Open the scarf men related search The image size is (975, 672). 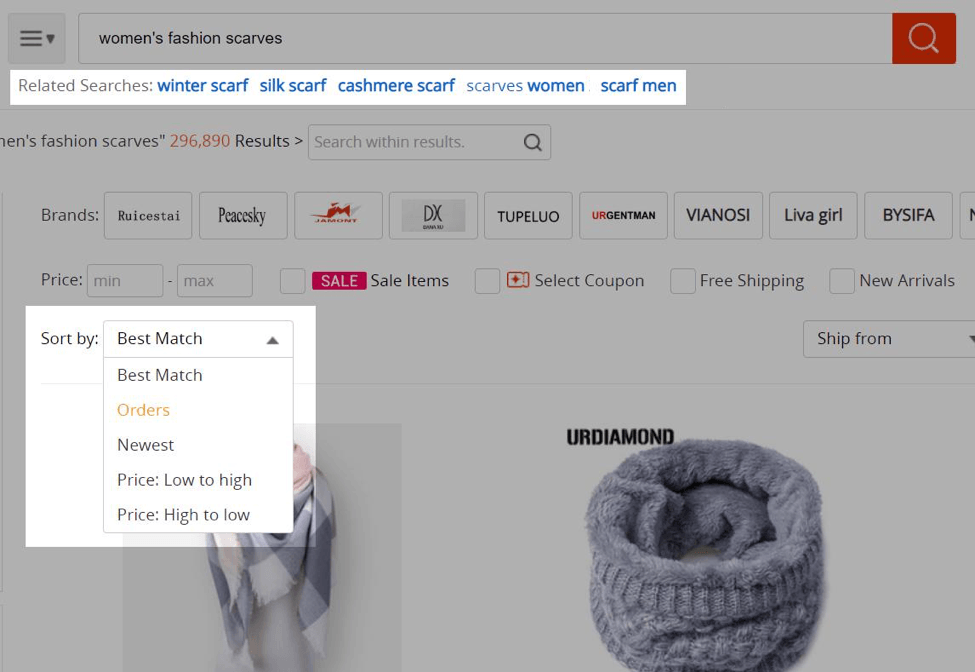pos(639,86)
